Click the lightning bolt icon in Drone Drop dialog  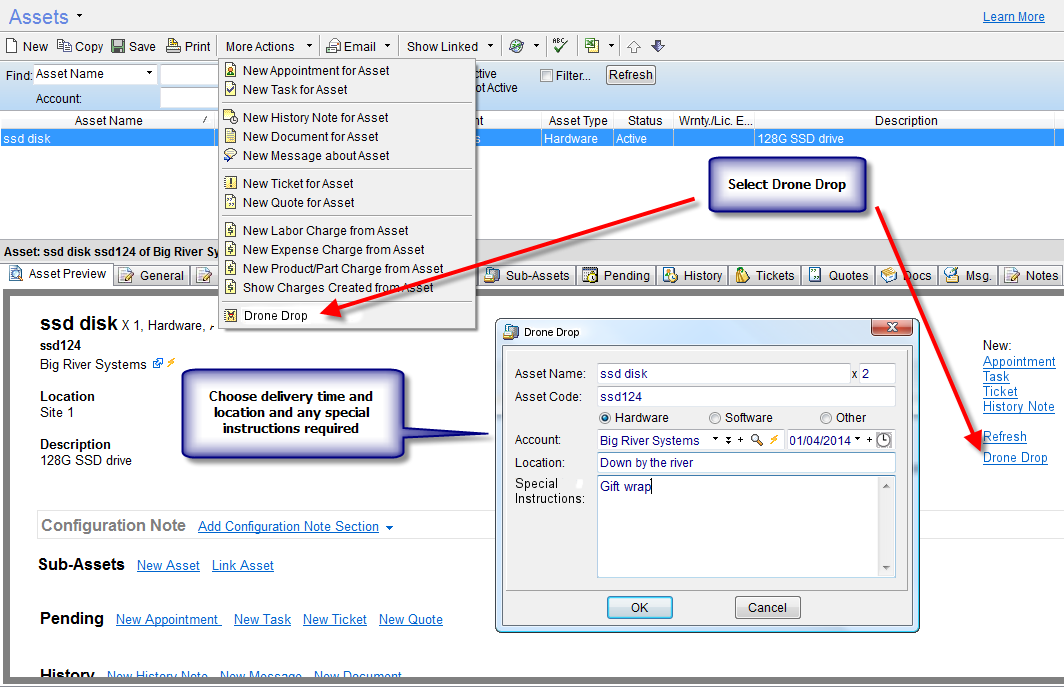tap(773, 440)
